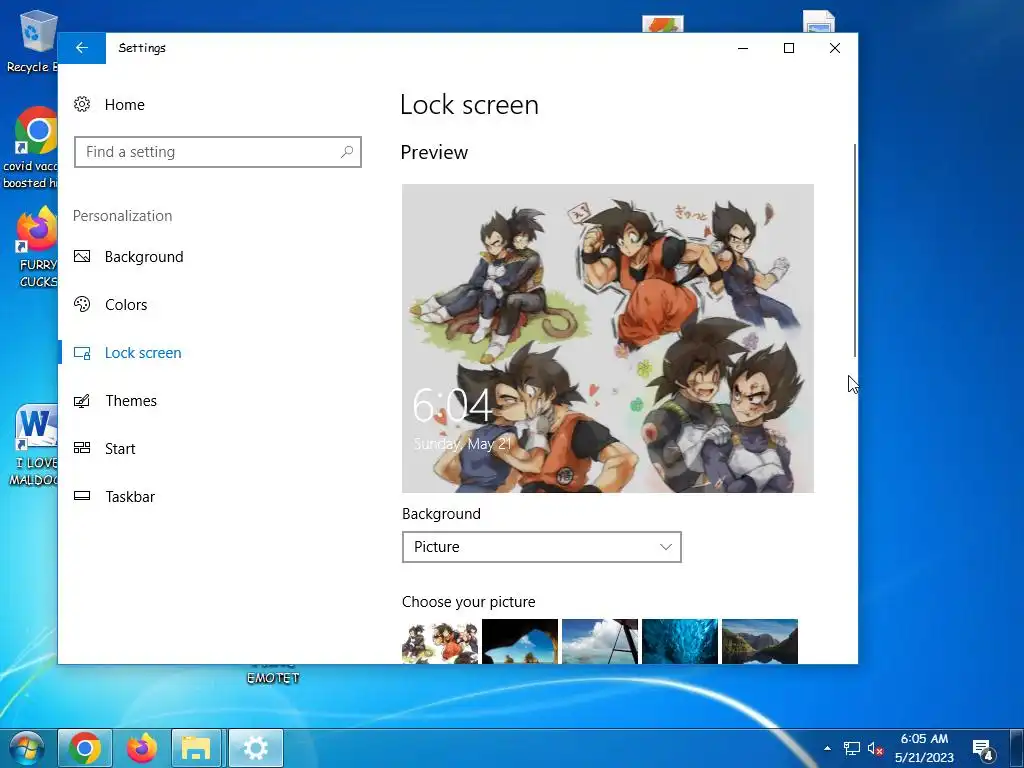Expand the Background Picture dropdown
1024x768 pixels.
tap(541, 547)
